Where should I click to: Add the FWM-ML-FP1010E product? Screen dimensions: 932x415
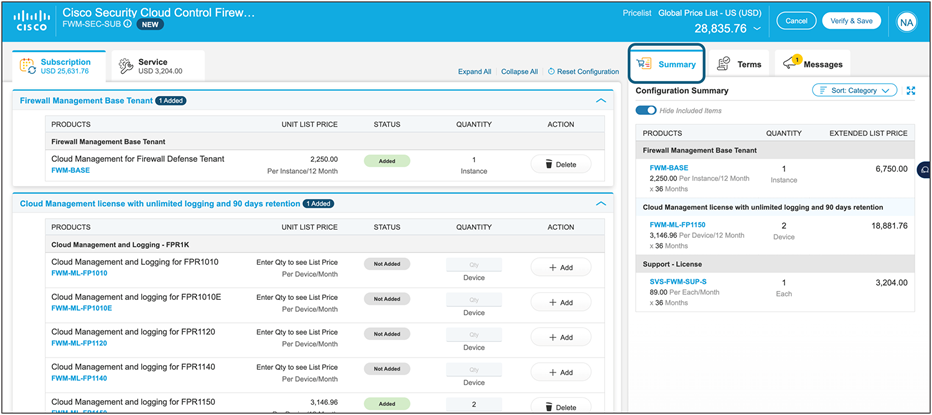coord(561,303)
